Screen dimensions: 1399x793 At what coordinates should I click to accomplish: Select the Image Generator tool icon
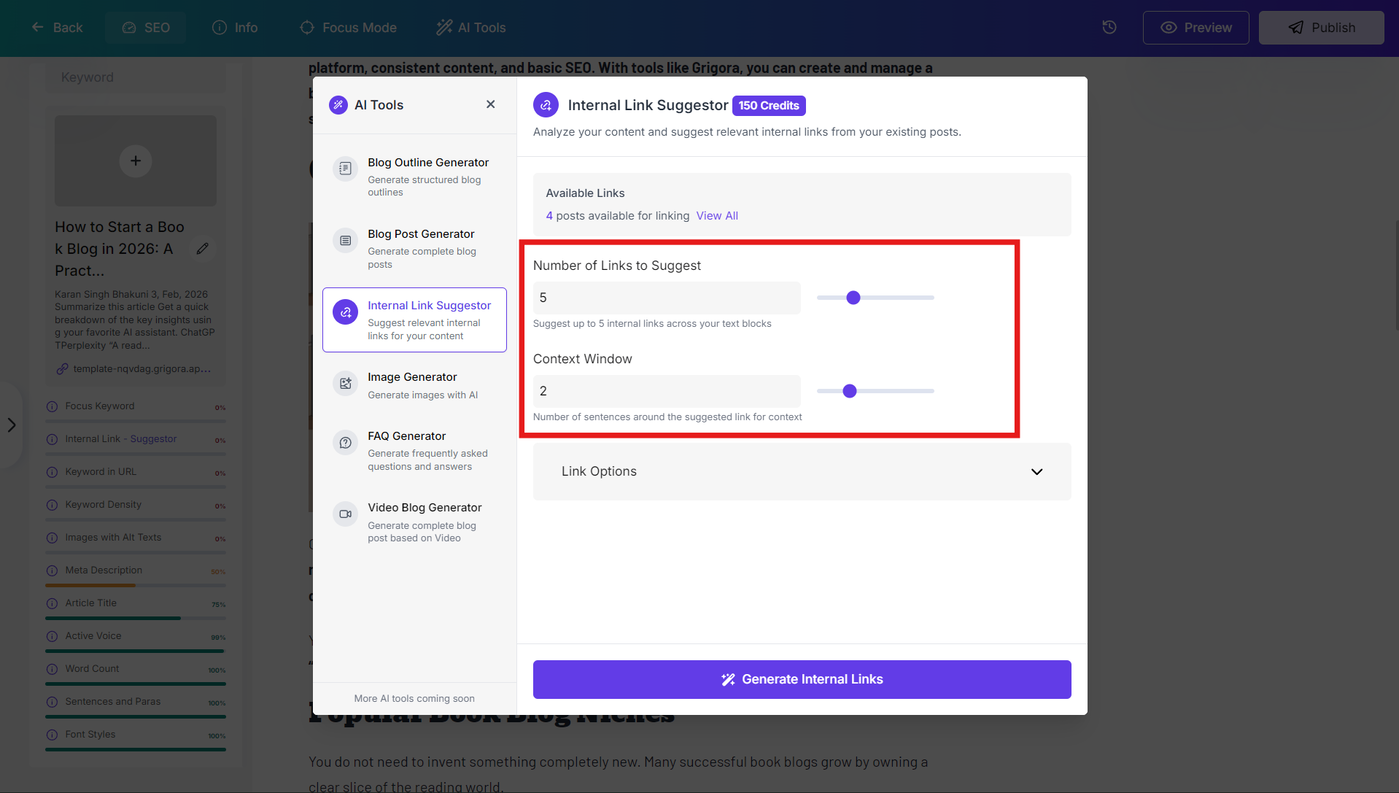[x=345, y=383]
